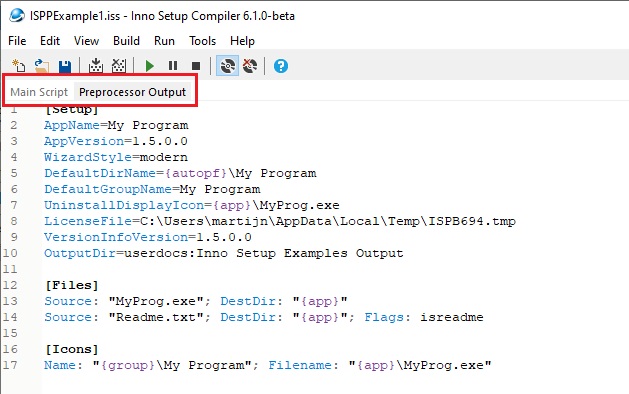629x394 pixels.
Task: Click the Terminate stop square icon
Action: click(x=196, y=66)
